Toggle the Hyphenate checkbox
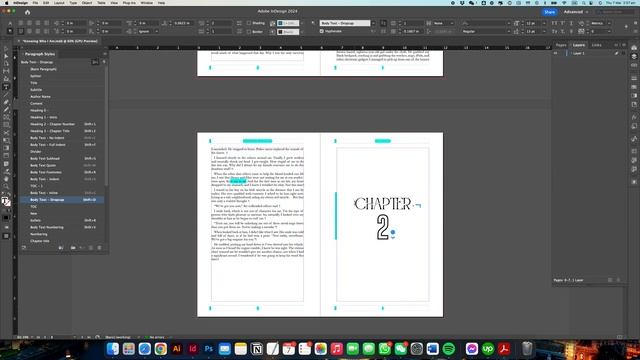640x360 pixels. (x=322, y=31)
